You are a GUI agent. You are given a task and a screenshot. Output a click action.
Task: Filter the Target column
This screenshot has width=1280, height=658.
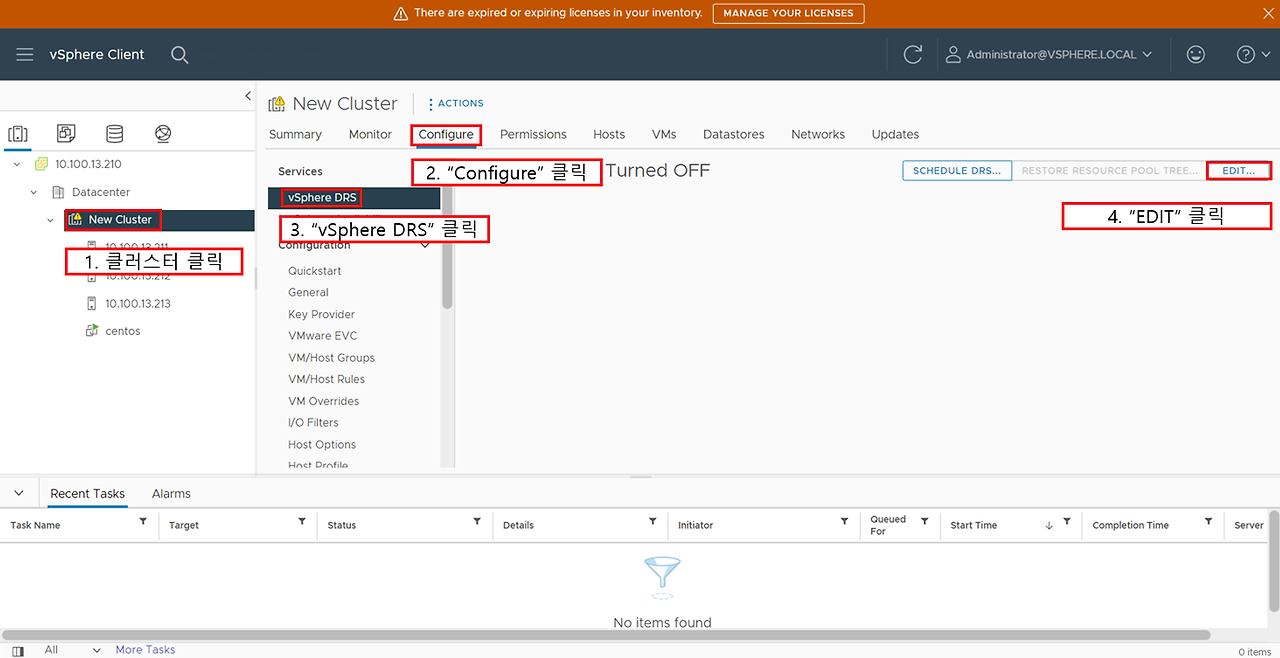pos(302,522)
